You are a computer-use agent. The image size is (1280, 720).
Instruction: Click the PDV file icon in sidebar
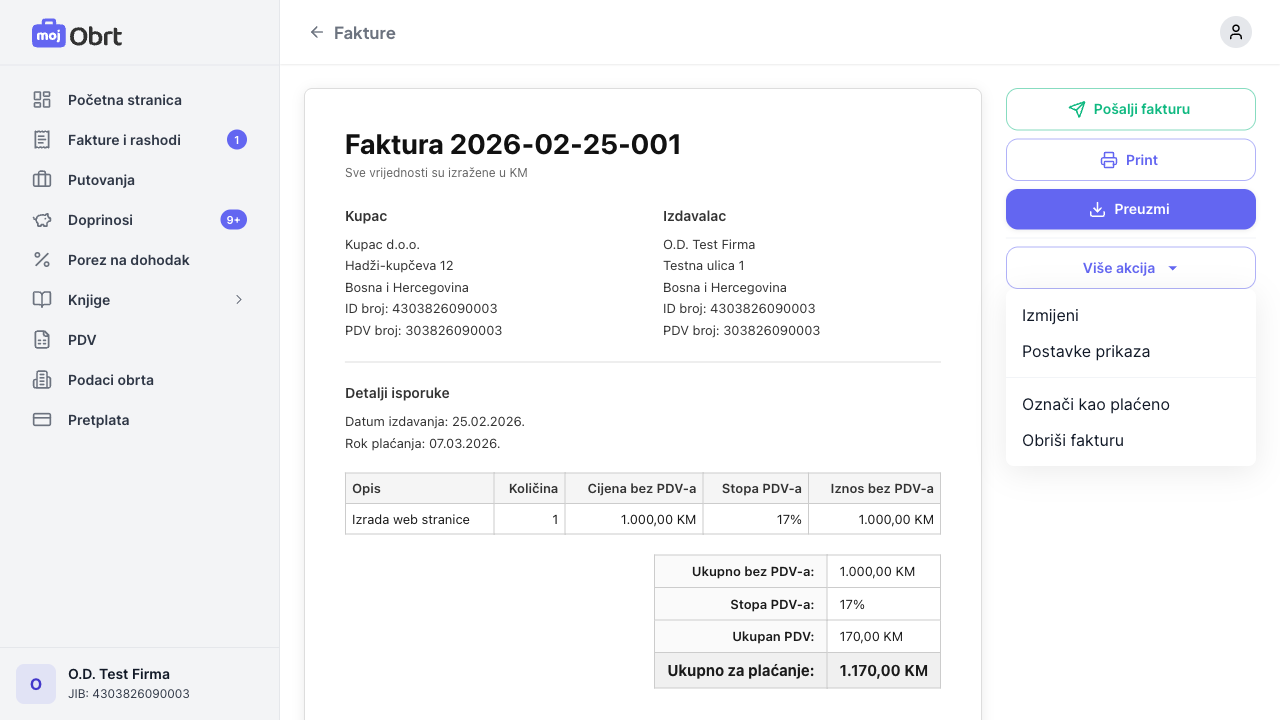[x=42, y=340]
